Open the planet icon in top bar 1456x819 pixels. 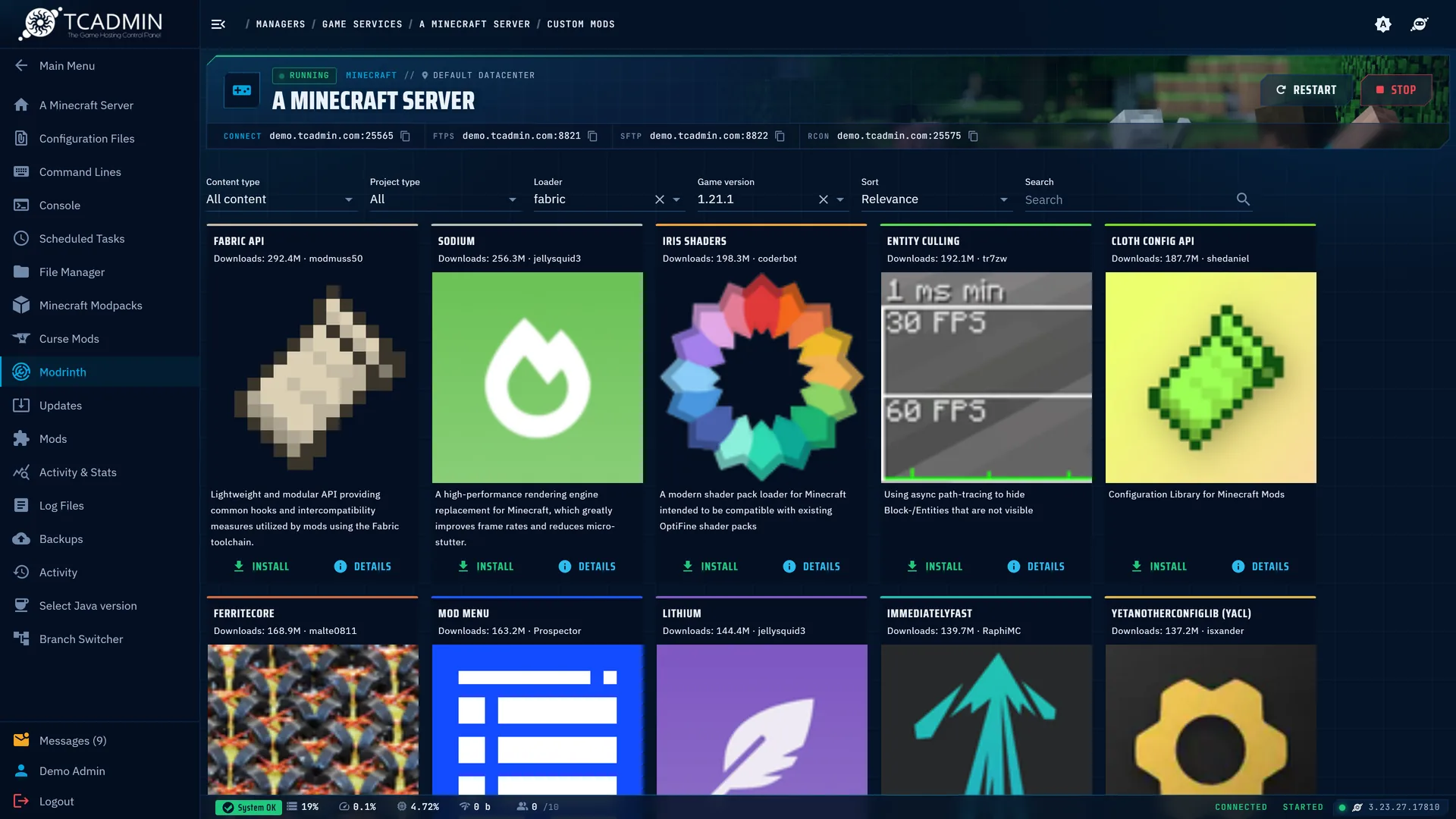point(1420,24)
